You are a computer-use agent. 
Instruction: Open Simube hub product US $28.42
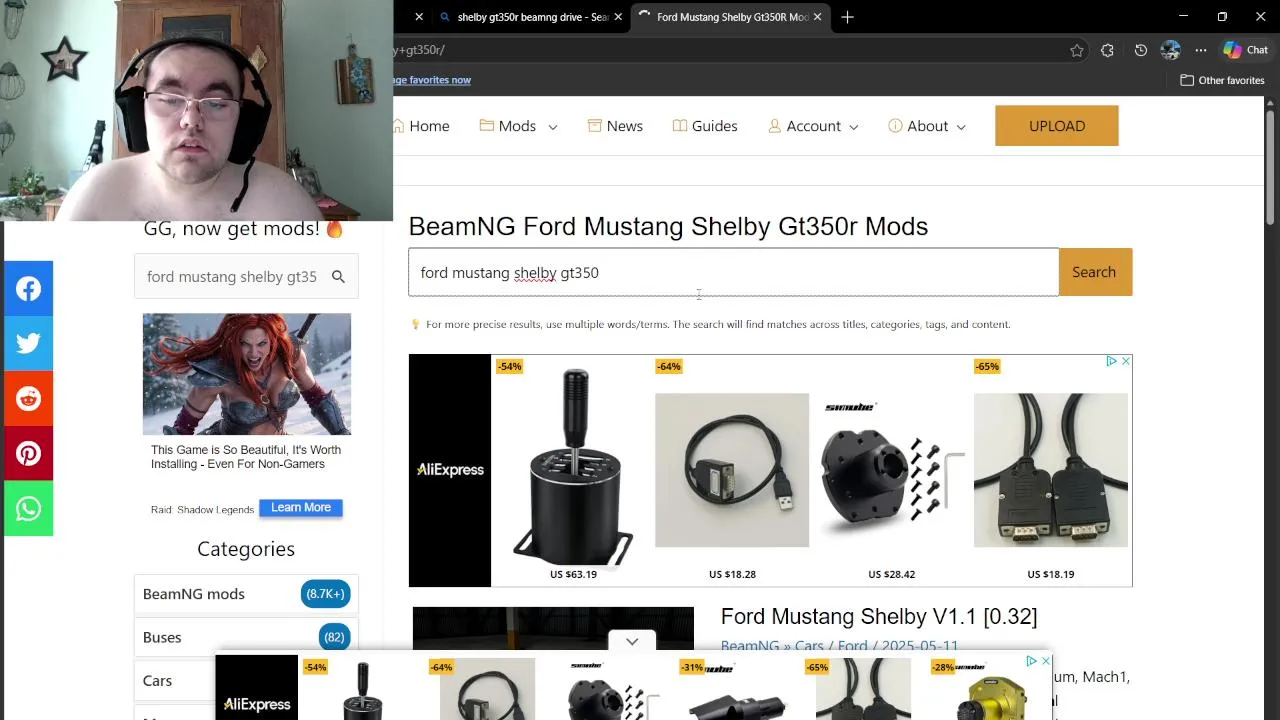891,470
